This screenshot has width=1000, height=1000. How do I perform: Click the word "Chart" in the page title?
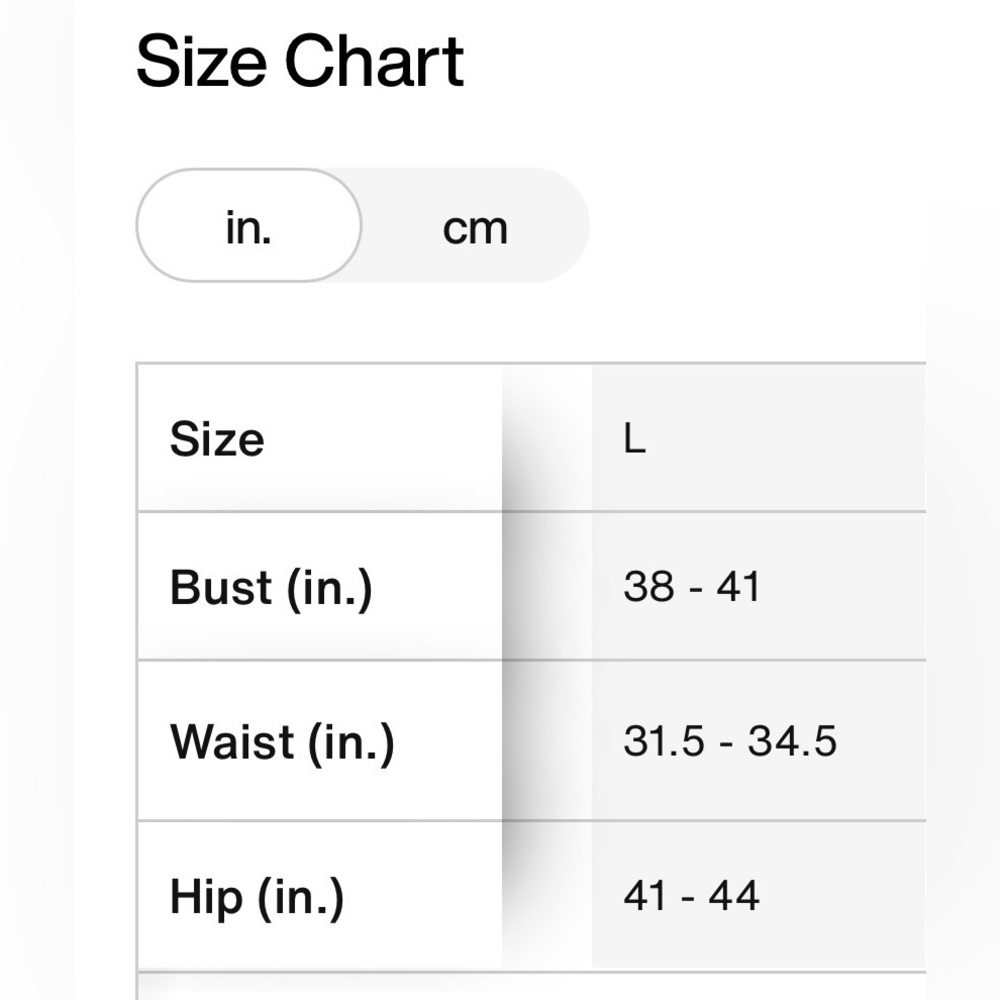[374, 60]
